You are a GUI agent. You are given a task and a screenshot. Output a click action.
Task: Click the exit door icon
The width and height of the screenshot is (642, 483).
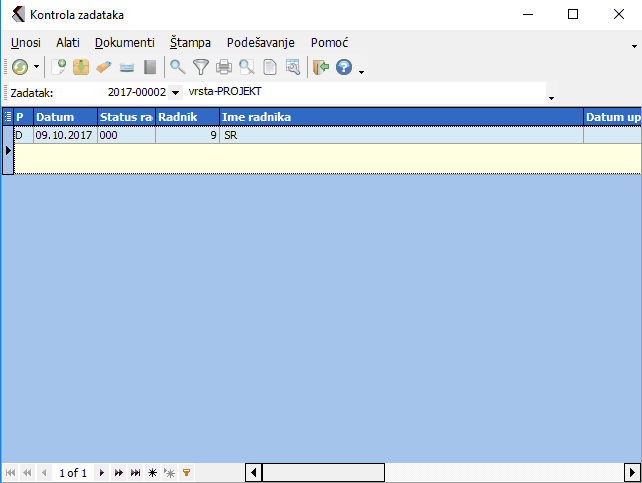(320, 67)
